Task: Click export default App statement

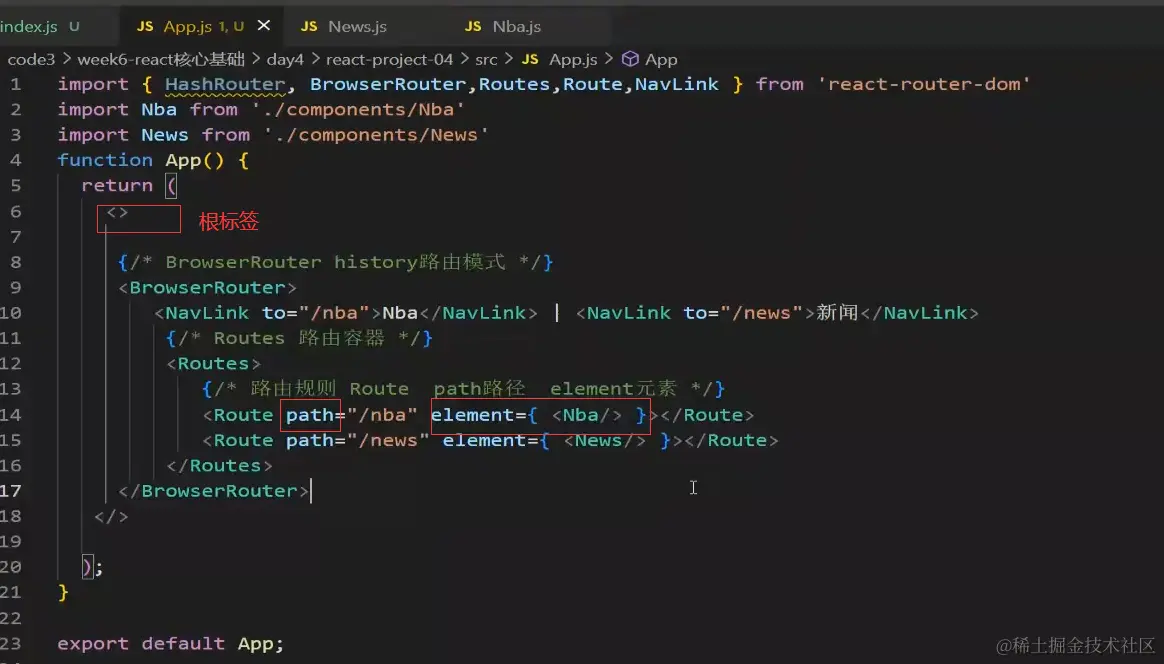Action: click(171, 643)
